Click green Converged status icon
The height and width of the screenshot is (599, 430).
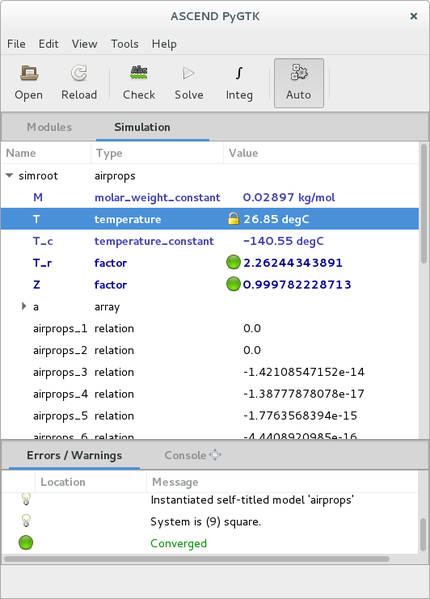(26, 543)
